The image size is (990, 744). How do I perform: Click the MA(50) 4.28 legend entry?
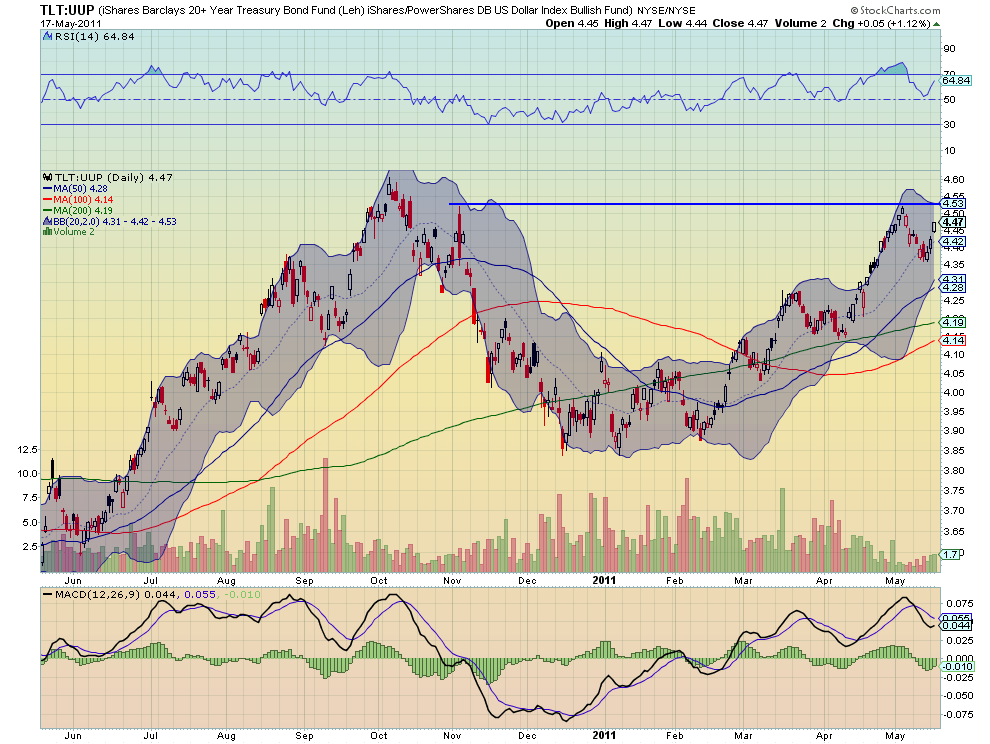click(x=80, y=189)
